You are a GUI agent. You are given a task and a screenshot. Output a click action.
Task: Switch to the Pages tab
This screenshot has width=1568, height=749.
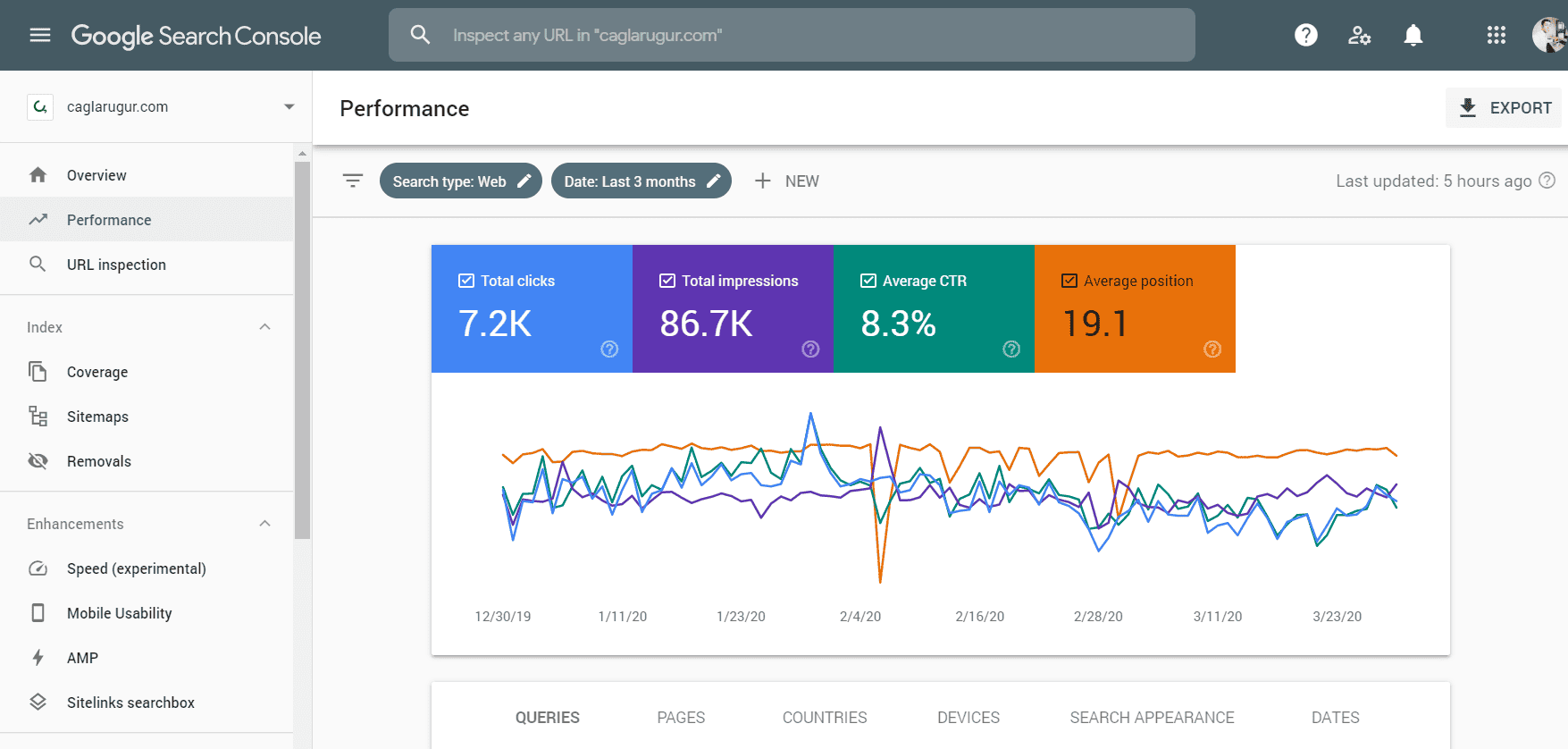tap(681, 718)
